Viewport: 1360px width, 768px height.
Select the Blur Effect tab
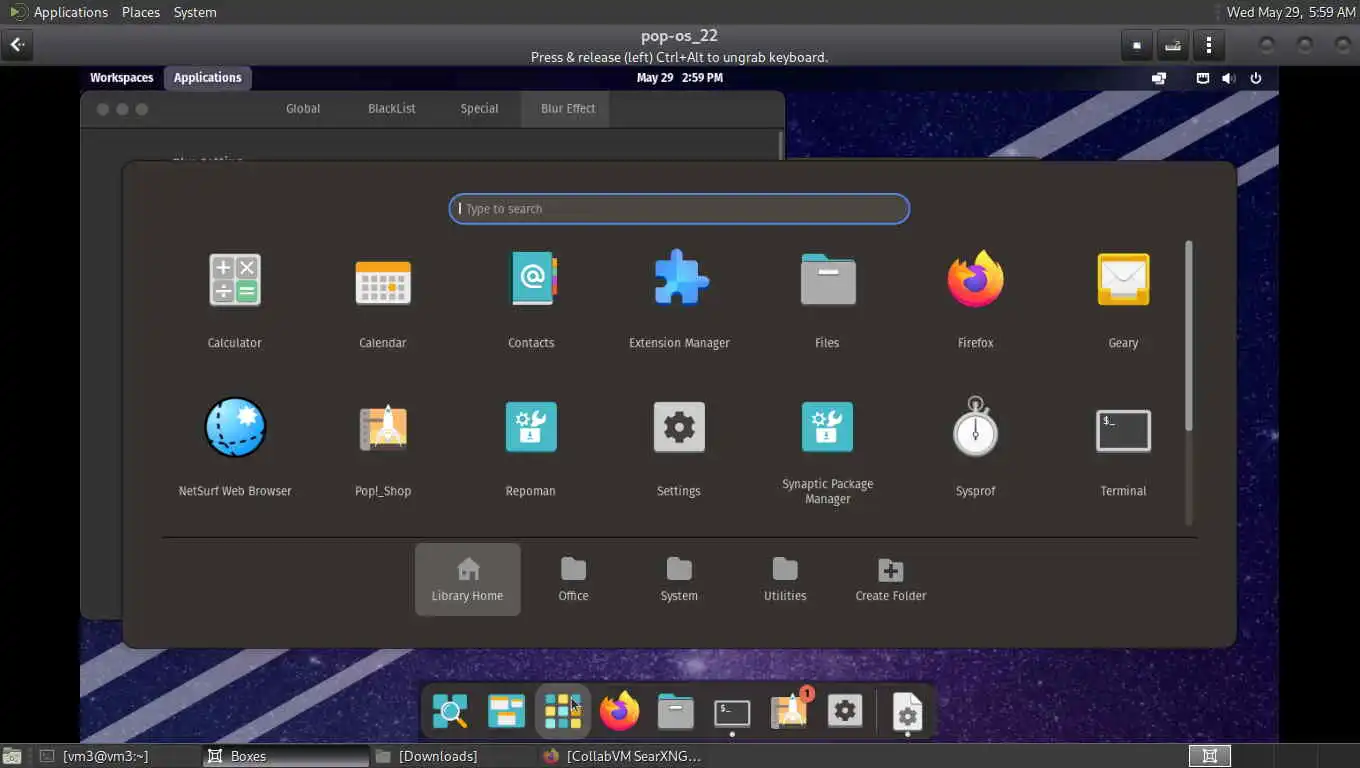(x=567, y=108)
